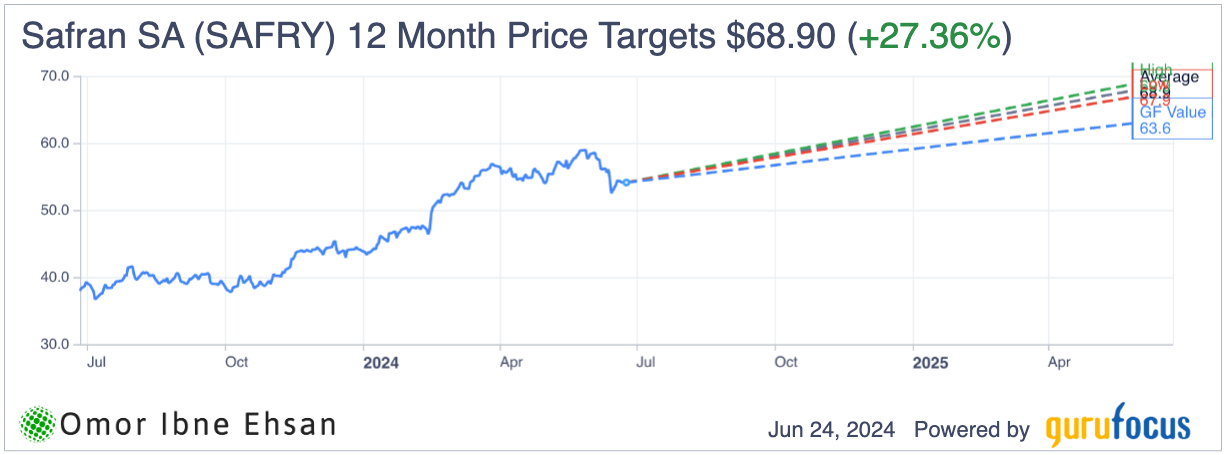Click the first Apr label on the x-axis
Screen dimensions: 1226x455
[x=512, y=362]
